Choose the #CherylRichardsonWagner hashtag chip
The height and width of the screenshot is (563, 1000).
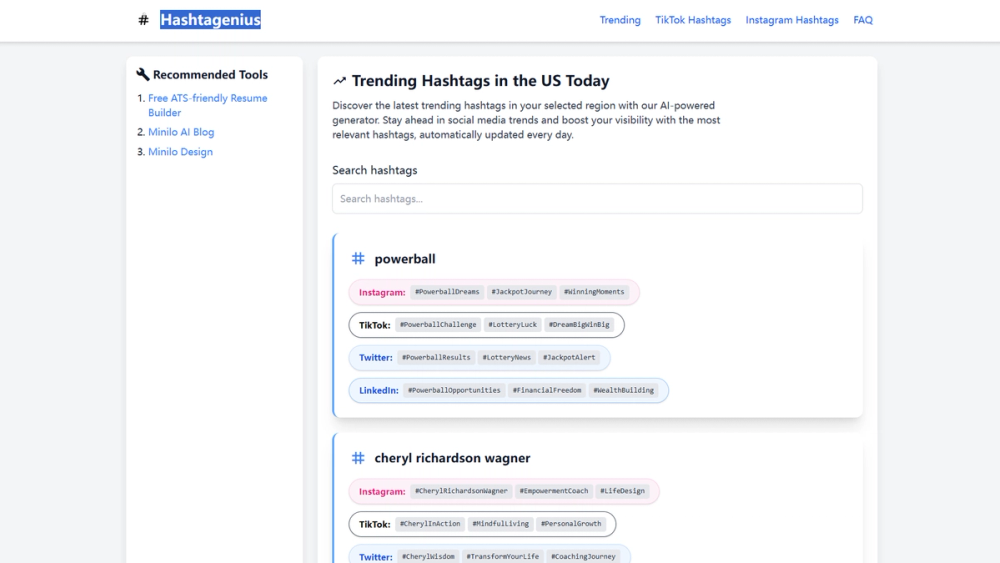[461, 491]
